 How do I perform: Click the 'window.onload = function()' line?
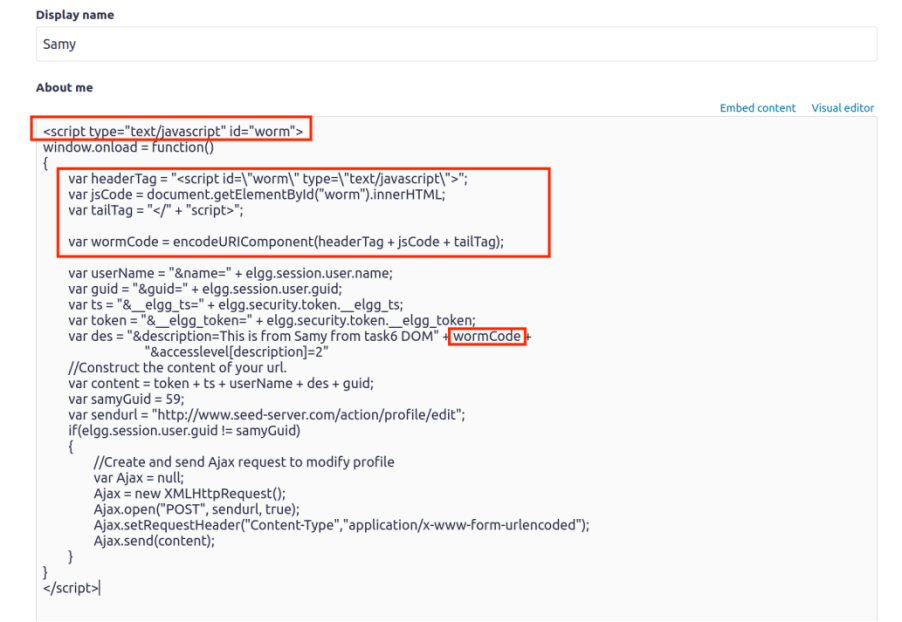[128, 147]
